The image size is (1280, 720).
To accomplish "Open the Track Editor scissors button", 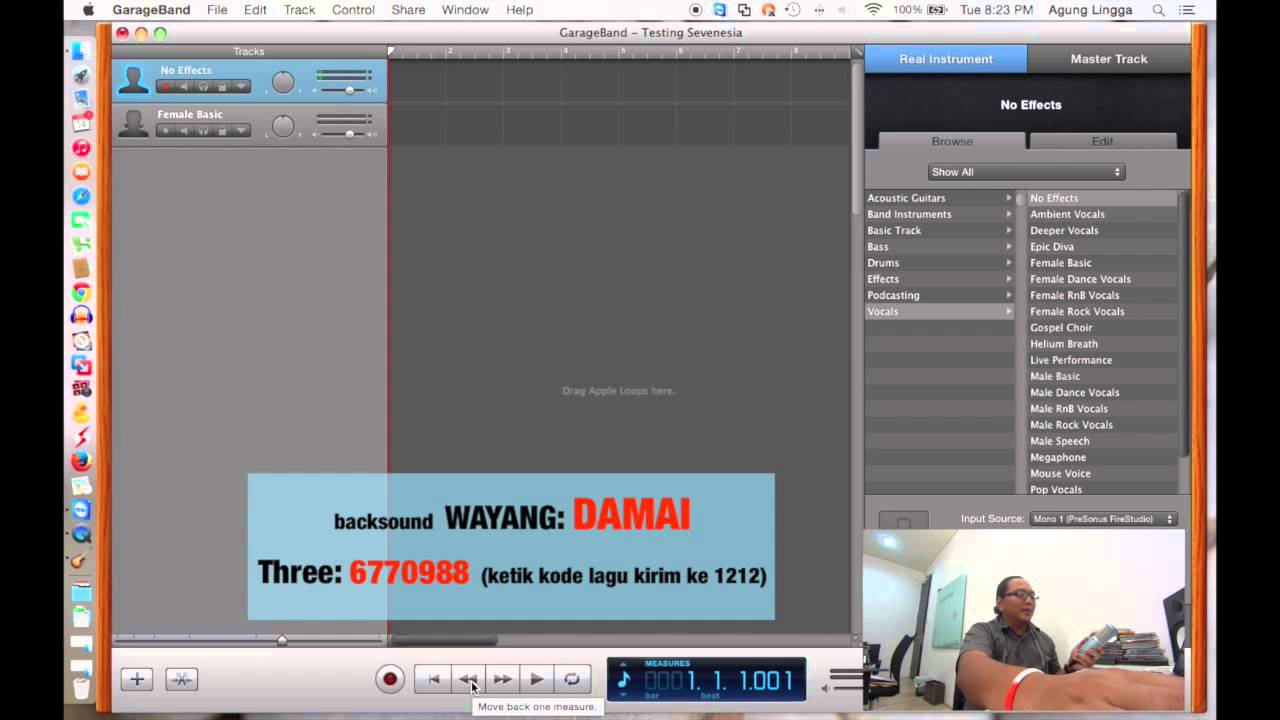I will click(x=182, y=679).
